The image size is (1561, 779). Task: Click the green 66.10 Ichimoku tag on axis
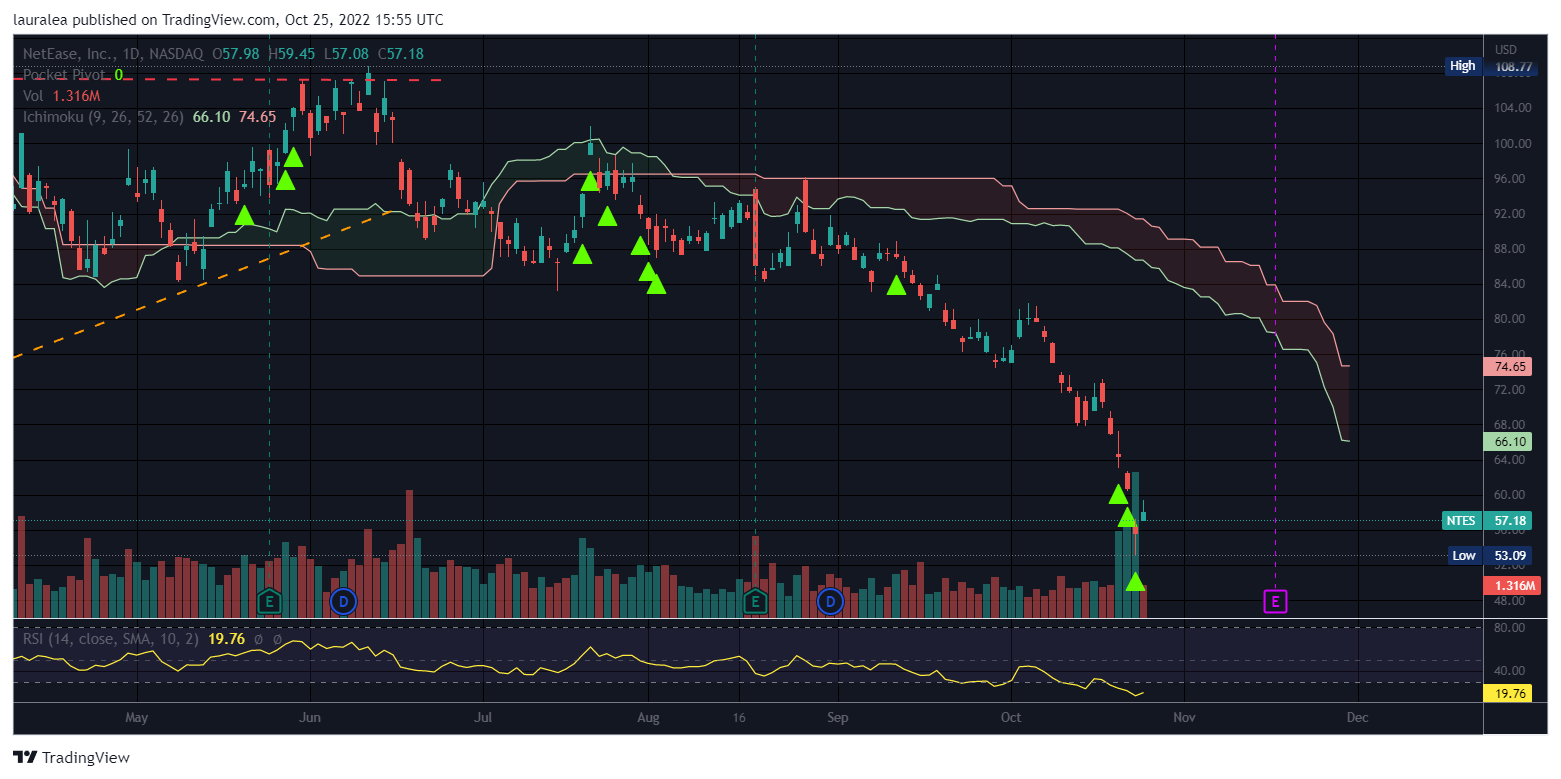[1509, 441]
